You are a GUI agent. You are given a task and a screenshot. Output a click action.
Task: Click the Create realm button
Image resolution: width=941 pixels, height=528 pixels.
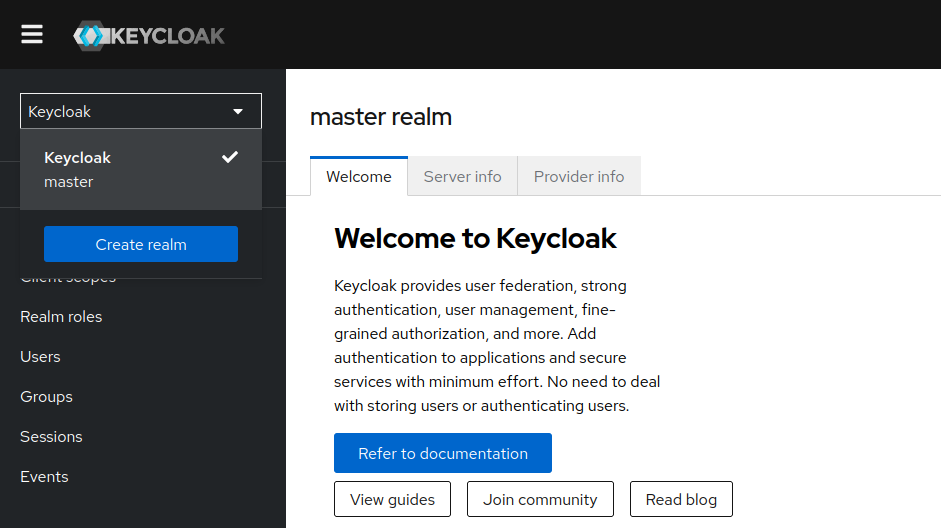tap(141, 244)
